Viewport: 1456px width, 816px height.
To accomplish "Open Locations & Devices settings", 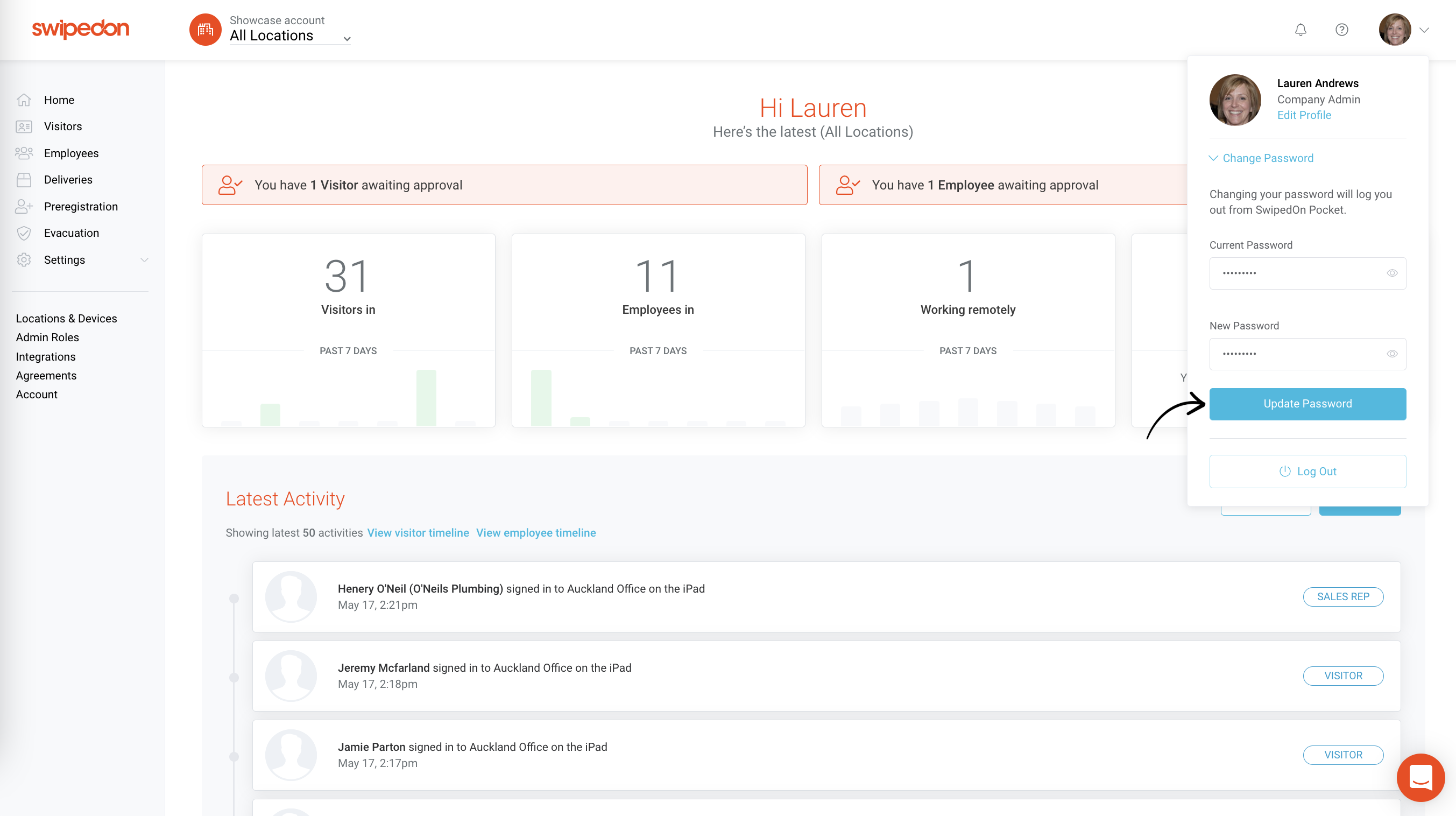I will [x=66, y=318].
